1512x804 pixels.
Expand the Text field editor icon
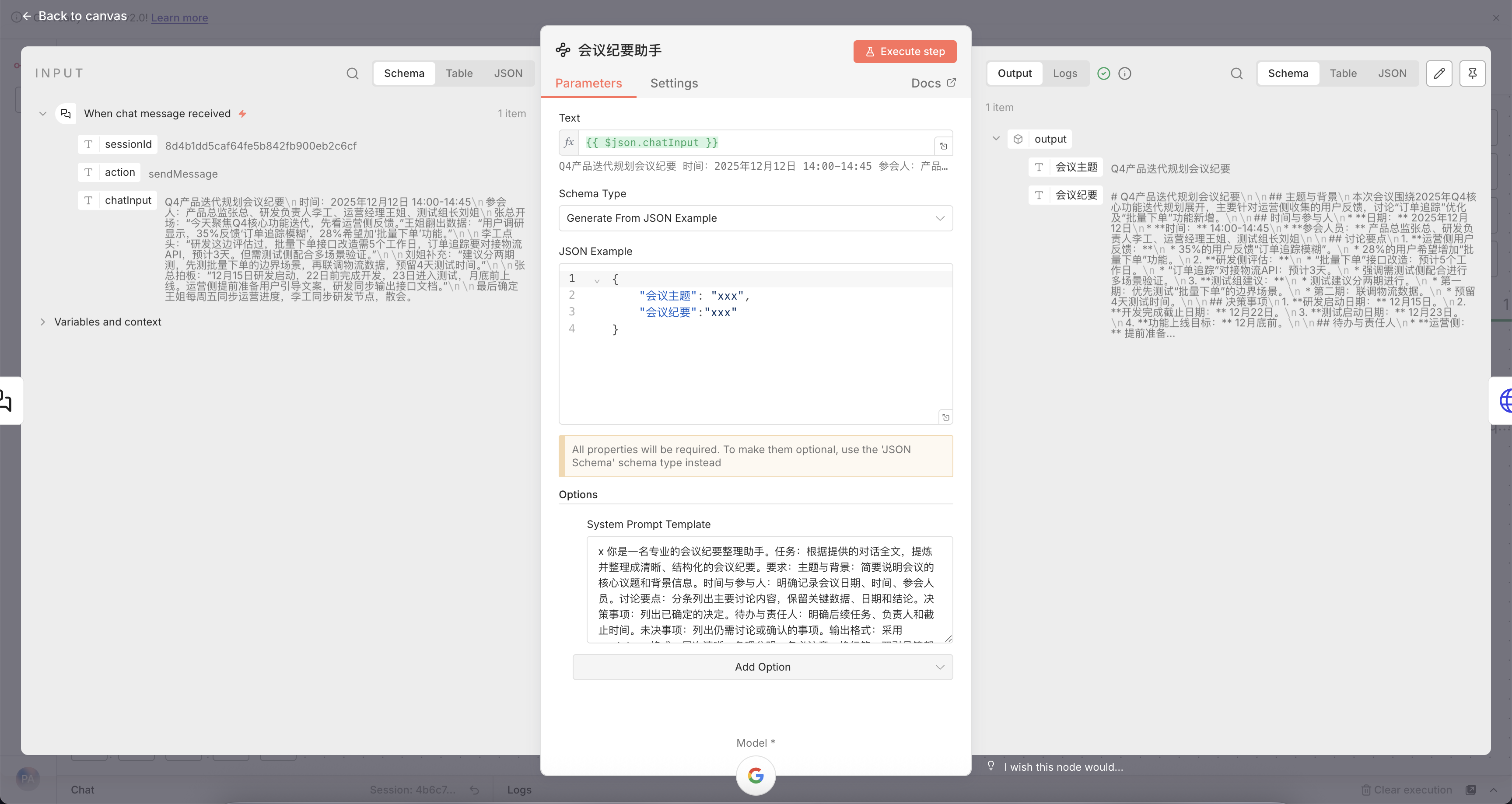click(x=943, y=146)
